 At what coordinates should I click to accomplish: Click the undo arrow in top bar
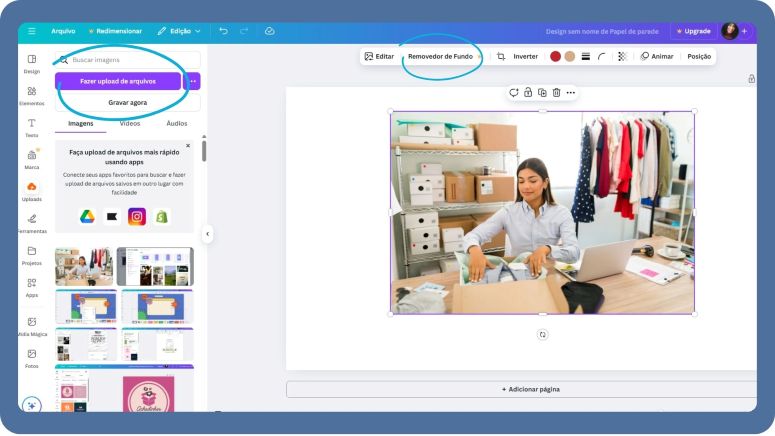click(223, 31)
